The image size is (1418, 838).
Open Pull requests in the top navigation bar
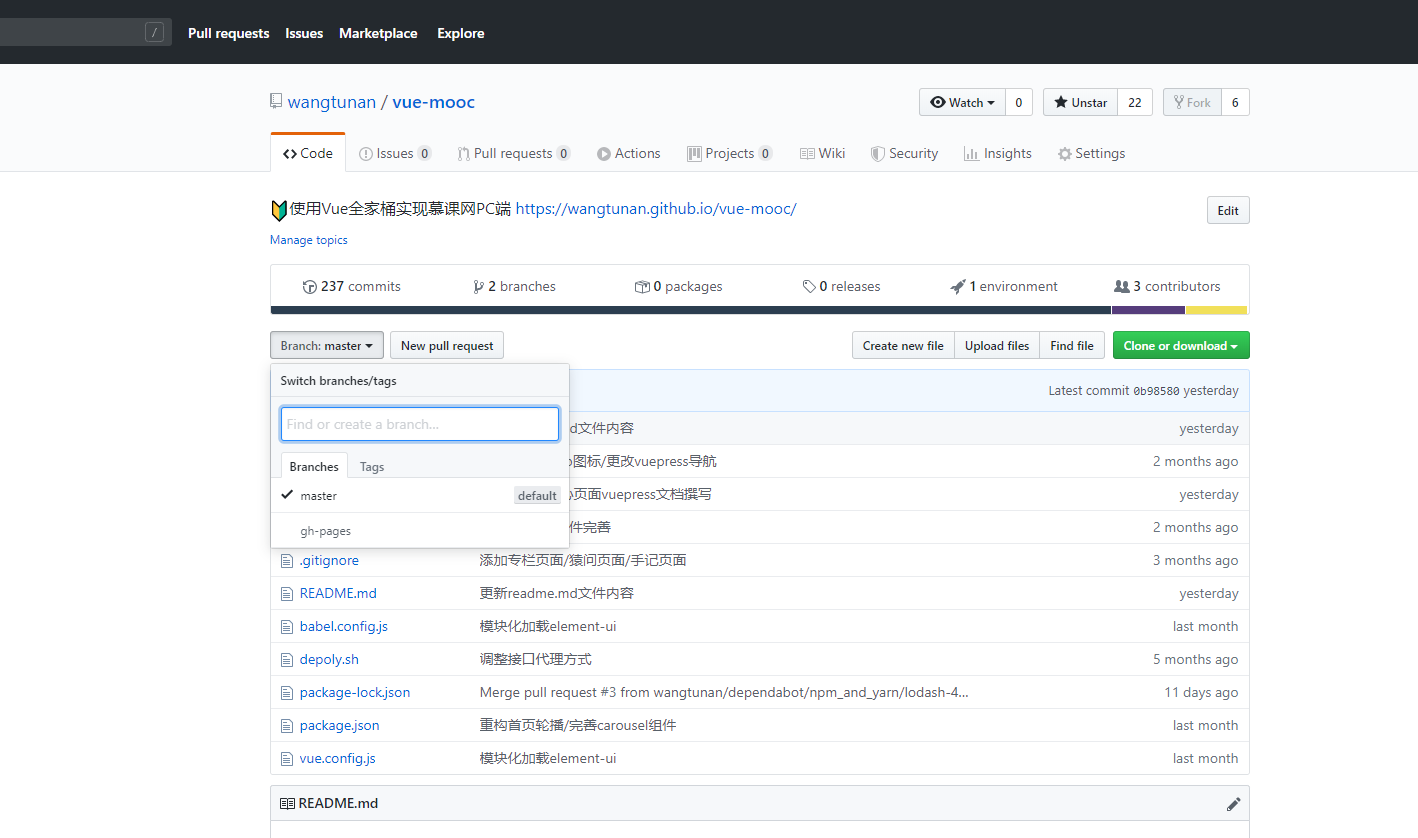[x=229, y=33]
